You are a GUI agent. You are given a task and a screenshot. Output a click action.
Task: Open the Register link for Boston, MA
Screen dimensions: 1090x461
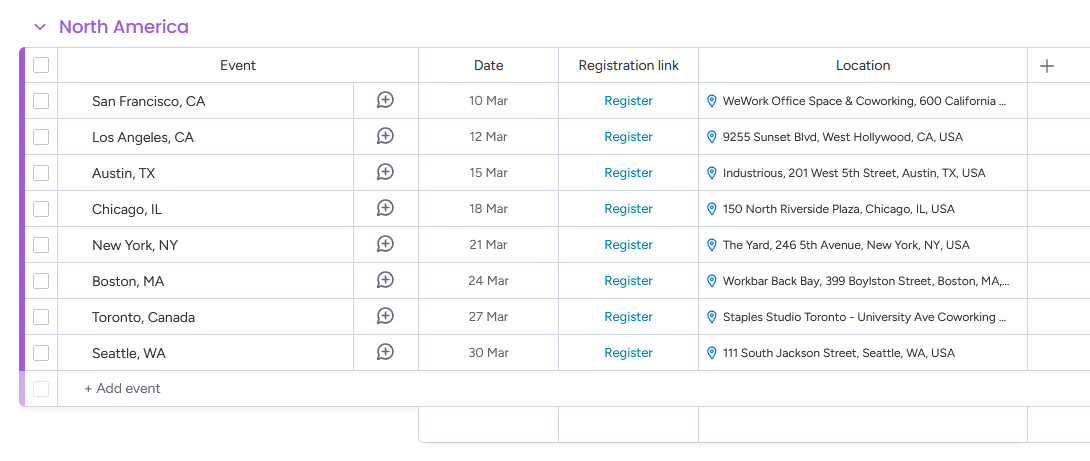coord(628,281)
